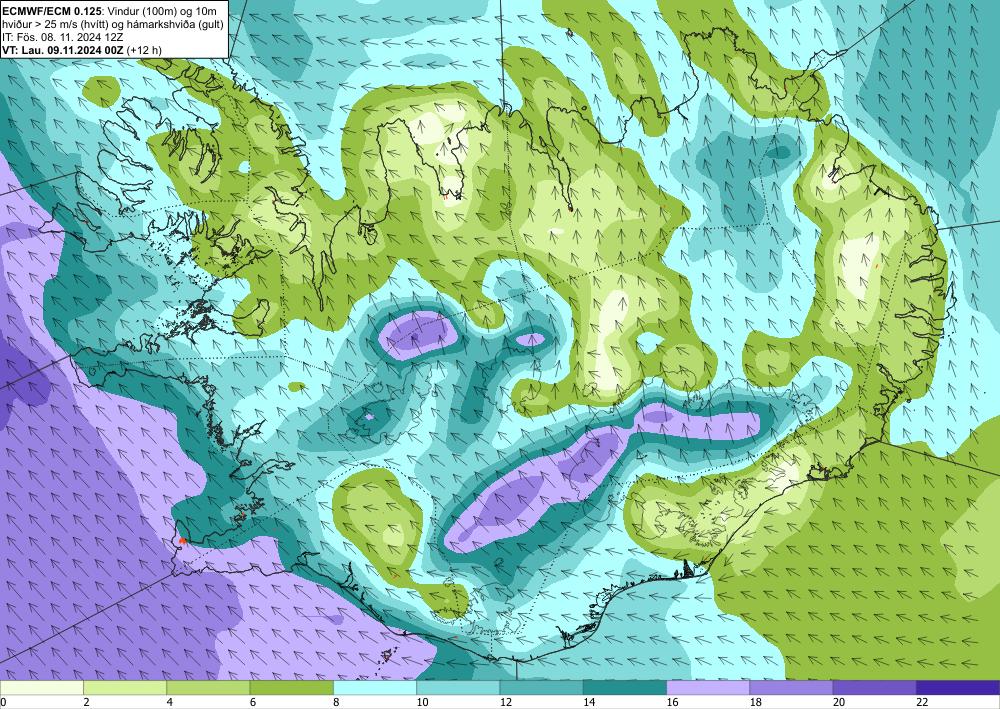The width and height of the screenshot is (1000, 709).
Task: Click the 20–22 m/s violet legend swatch
Action: tap(875, 688)
